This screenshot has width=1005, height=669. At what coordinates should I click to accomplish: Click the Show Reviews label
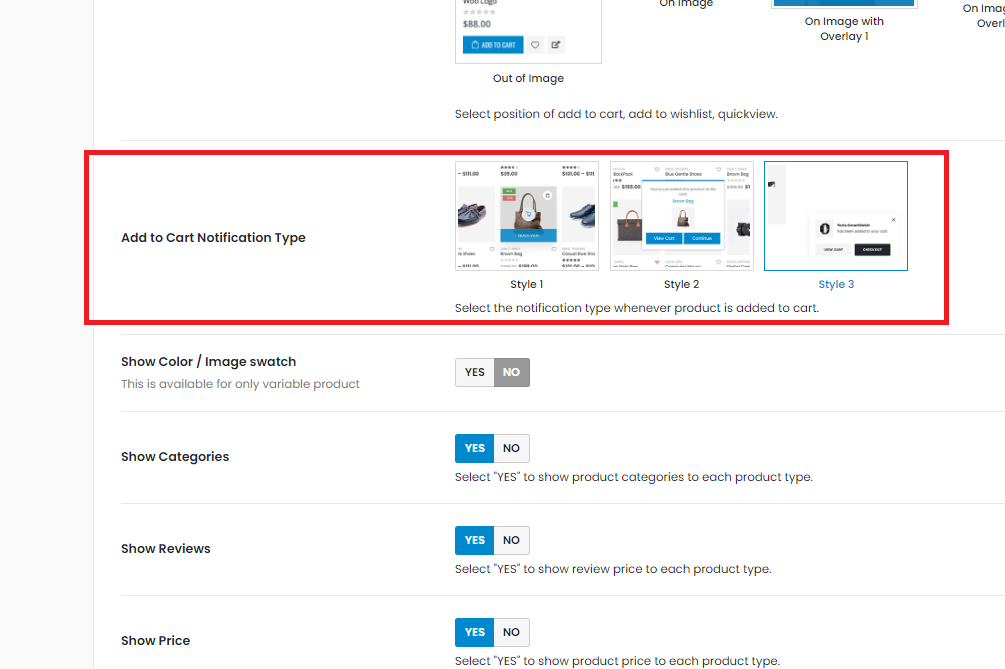[165, 549]
